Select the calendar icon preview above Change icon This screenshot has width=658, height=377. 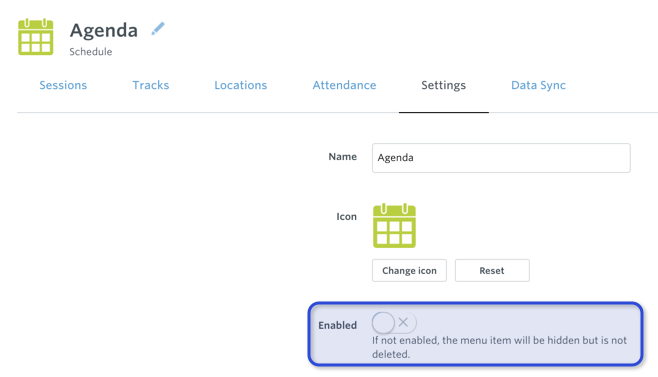tap(394, 225)
